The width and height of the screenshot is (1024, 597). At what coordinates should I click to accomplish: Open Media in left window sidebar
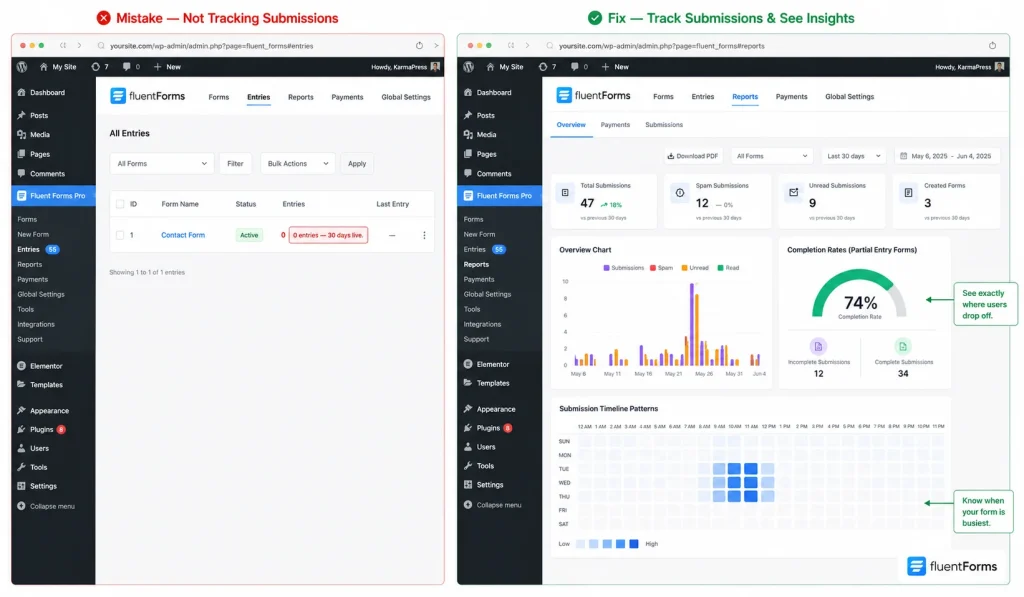[39, 135]
